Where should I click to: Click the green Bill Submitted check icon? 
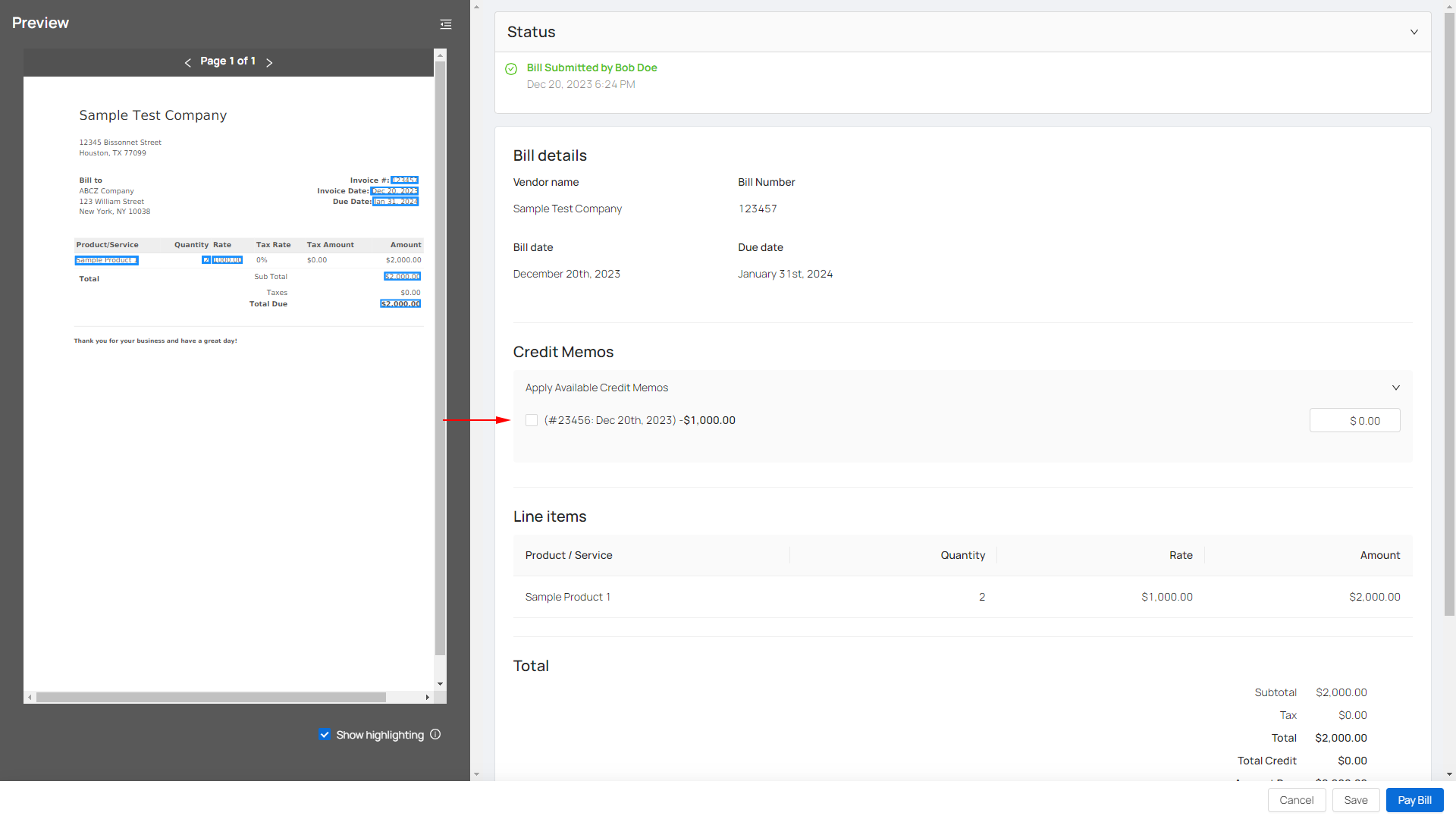(x=511, y=69)
